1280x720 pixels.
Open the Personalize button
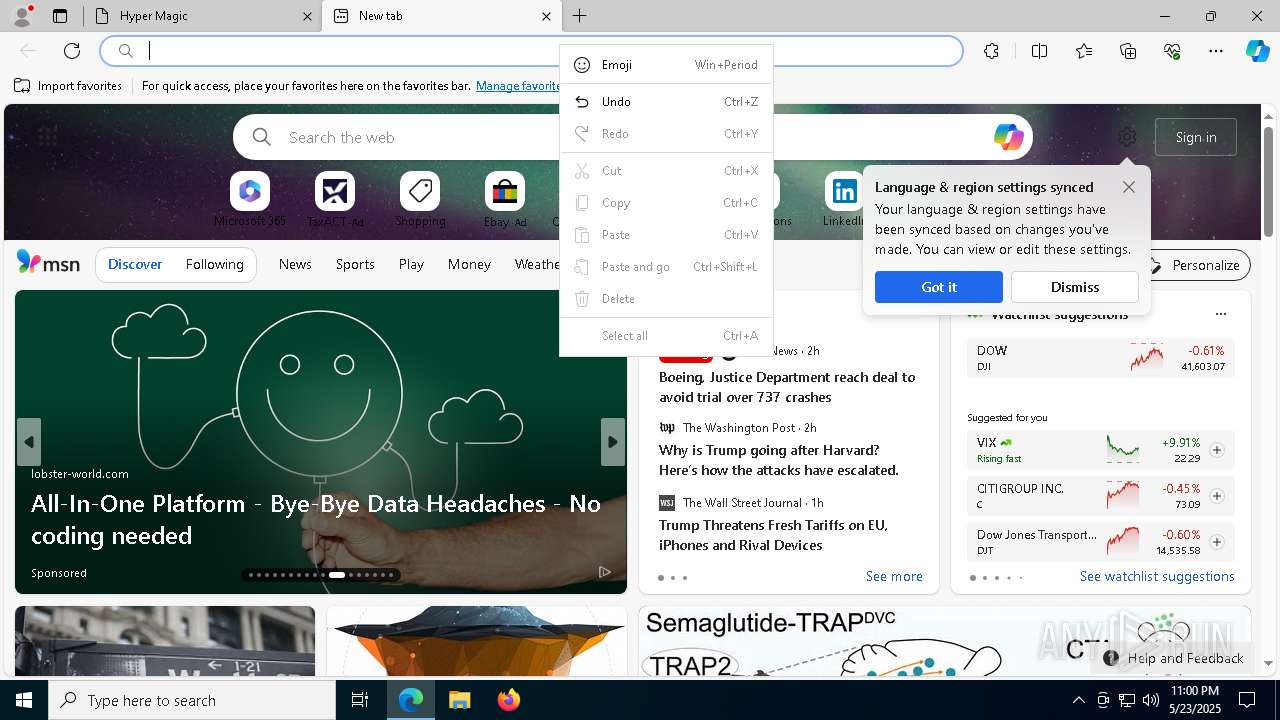1196,265
